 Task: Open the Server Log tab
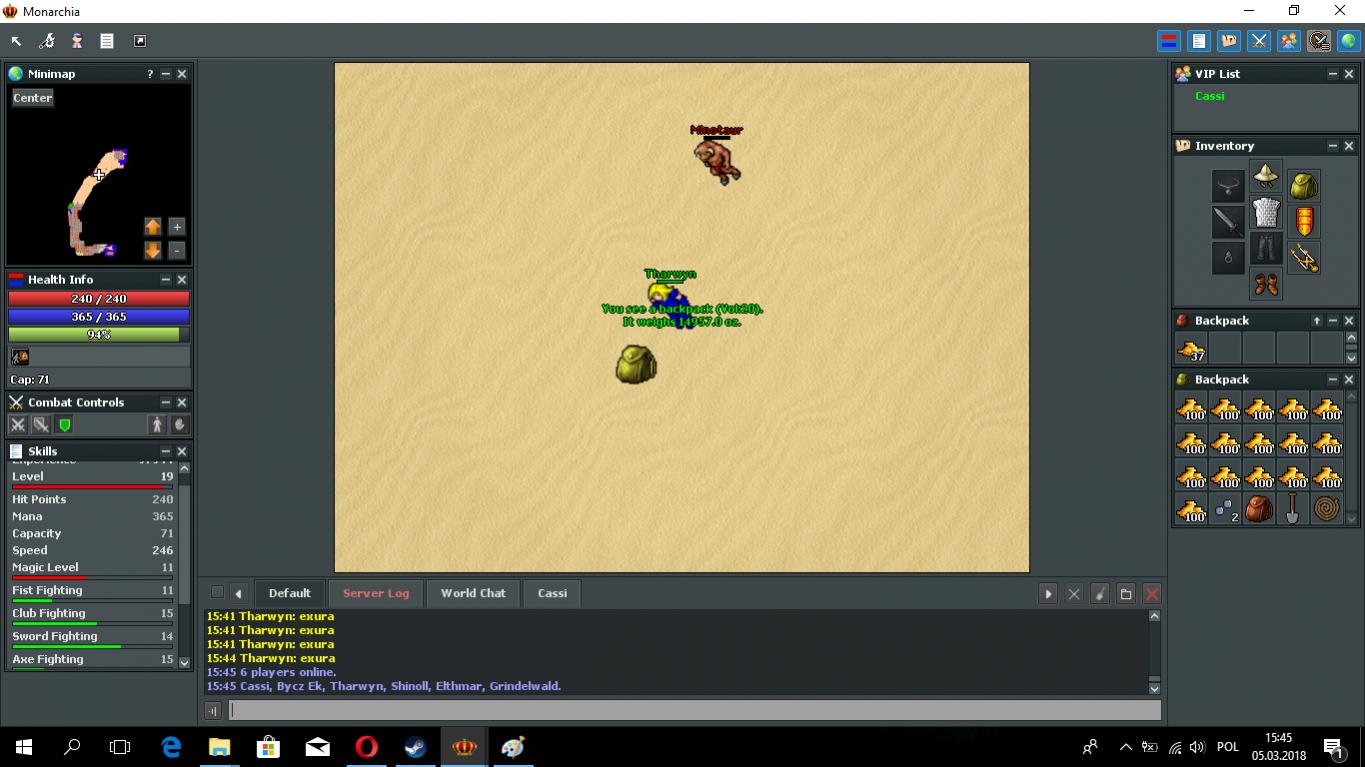pos(376,593)
